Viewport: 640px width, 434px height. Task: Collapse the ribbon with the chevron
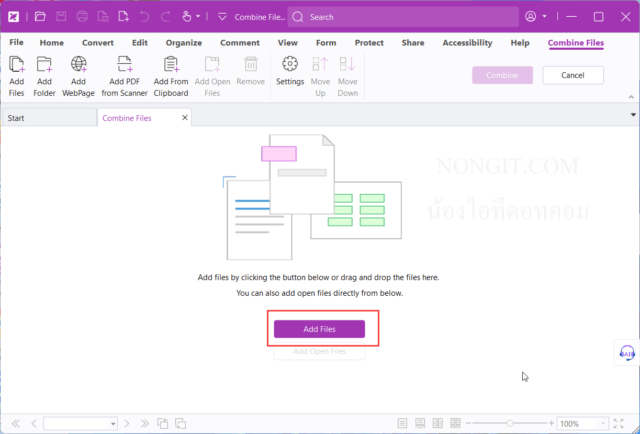pyautogui.click(x=631, y=97)
